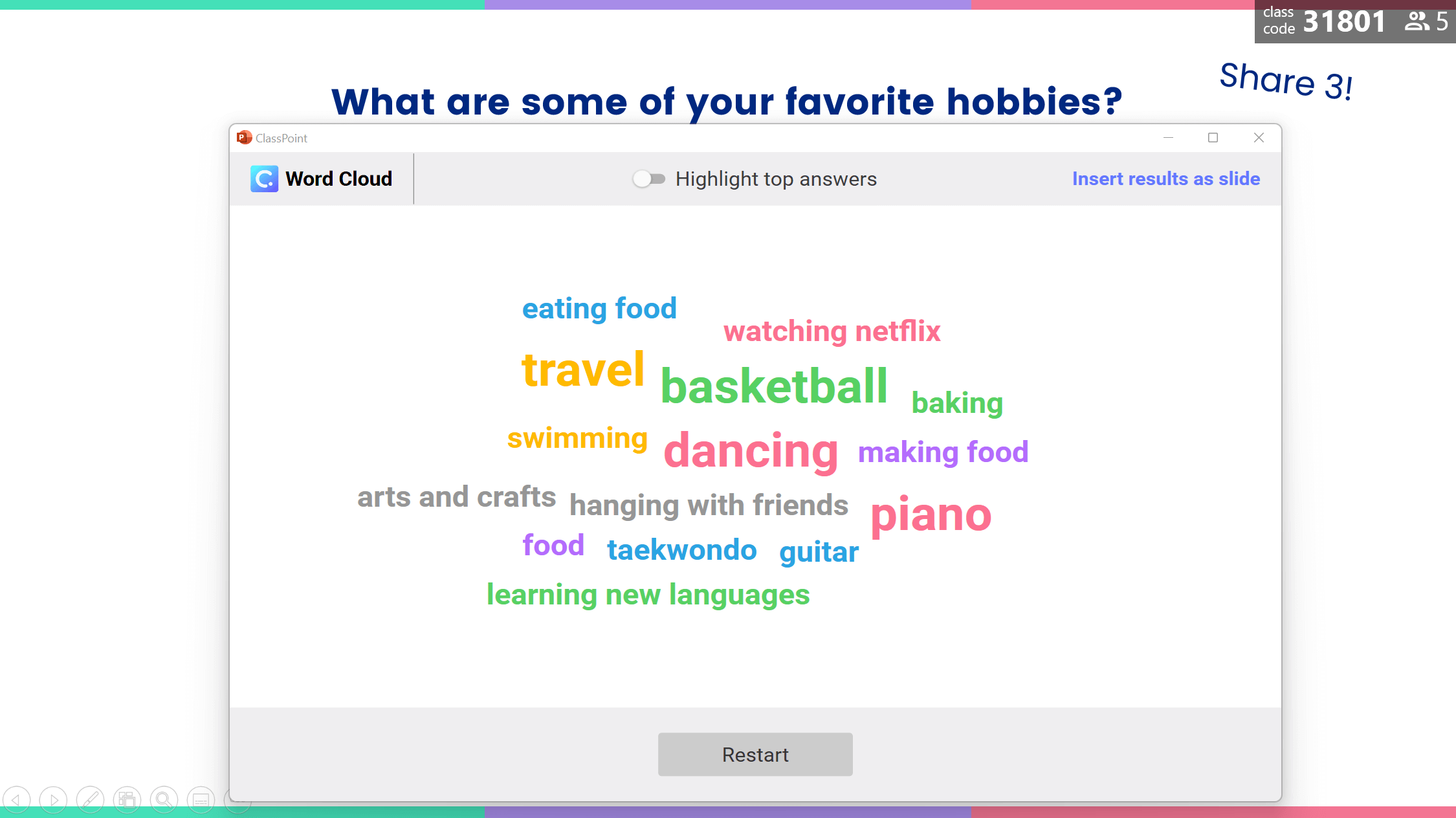Click the close window button
Image resolution: width=1456 pixels, height=818 pixels.
click(x=1259, y=138)
